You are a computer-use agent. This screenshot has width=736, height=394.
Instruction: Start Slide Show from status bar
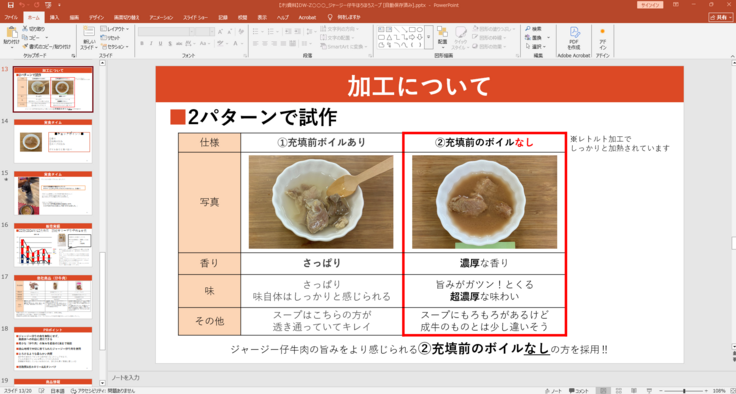[649, 391]
